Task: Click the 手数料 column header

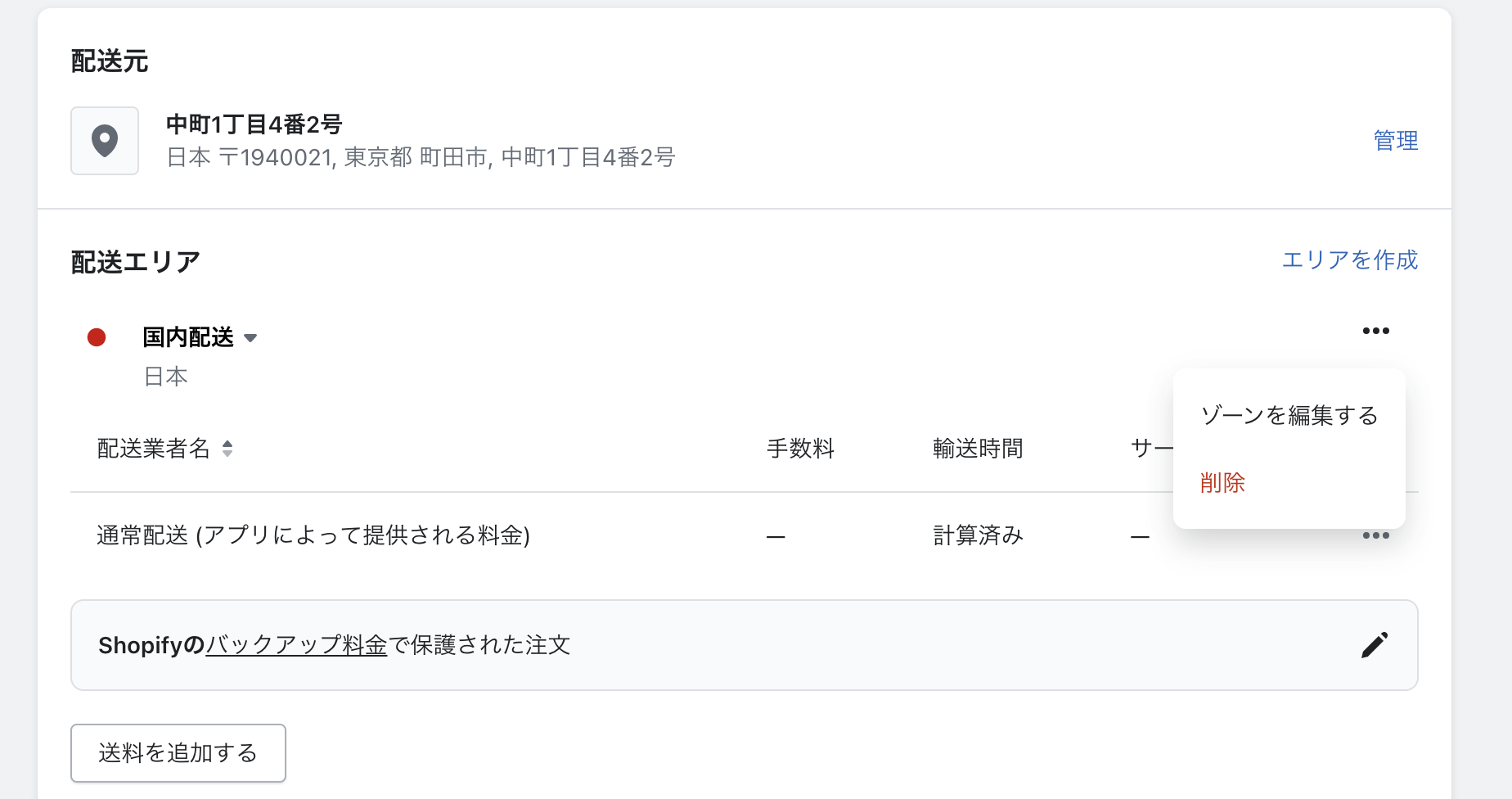Action: pyautogui.click(x=800, y=449)
